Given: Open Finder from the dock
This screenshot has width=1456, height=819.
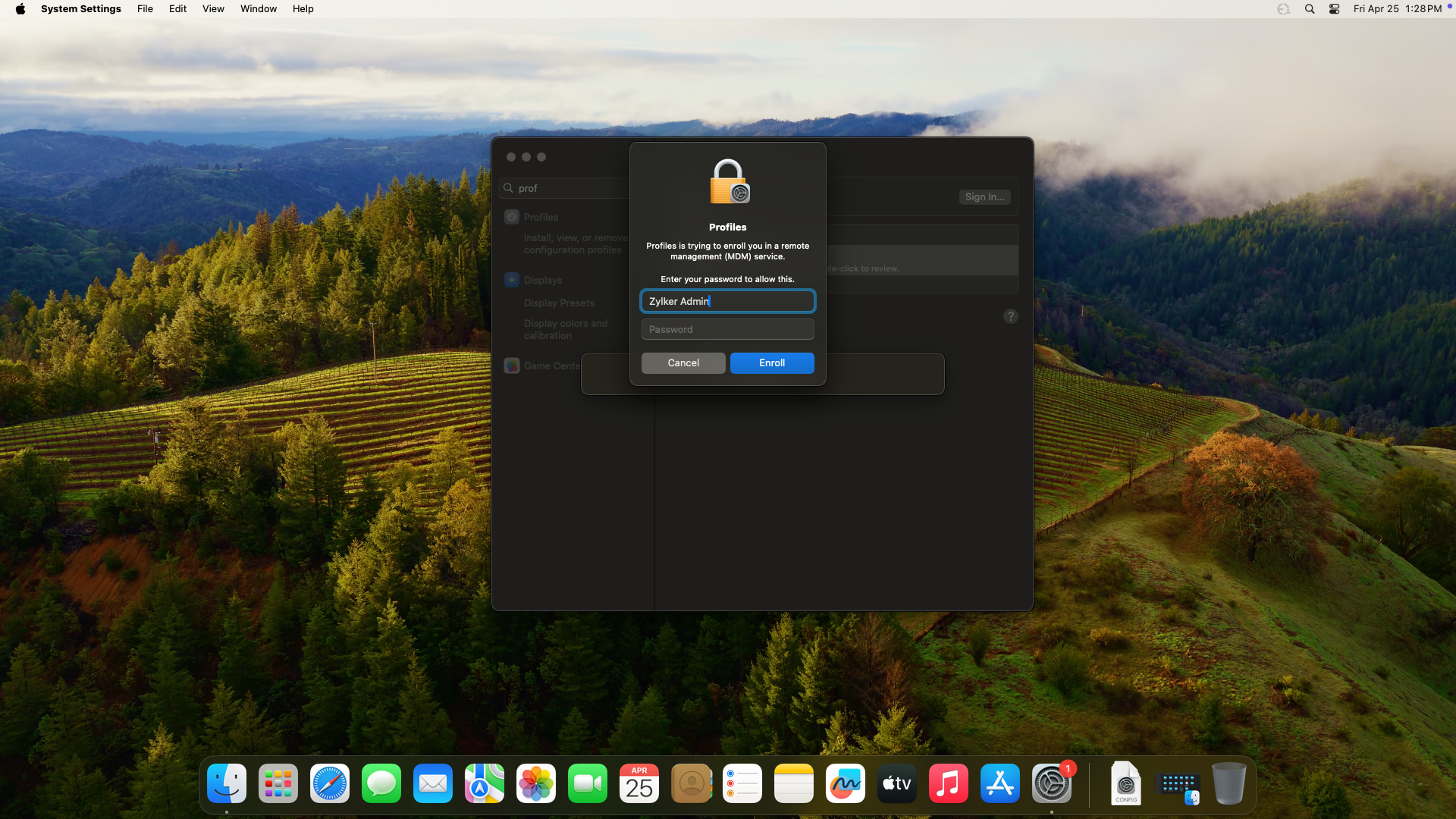Looking at the screenshot, I should [227, 783].
